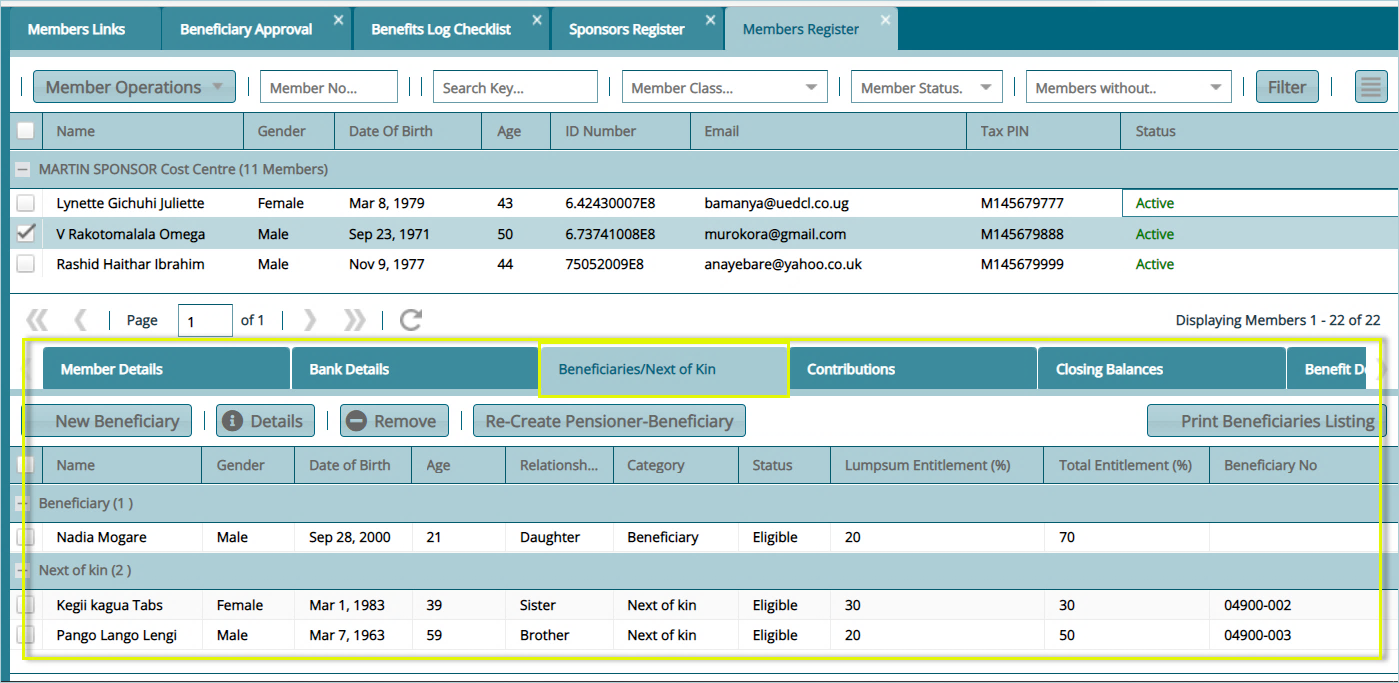Check Kegii kagua Tabs row checkbox
1399x683 pixels.
[25, 605]
